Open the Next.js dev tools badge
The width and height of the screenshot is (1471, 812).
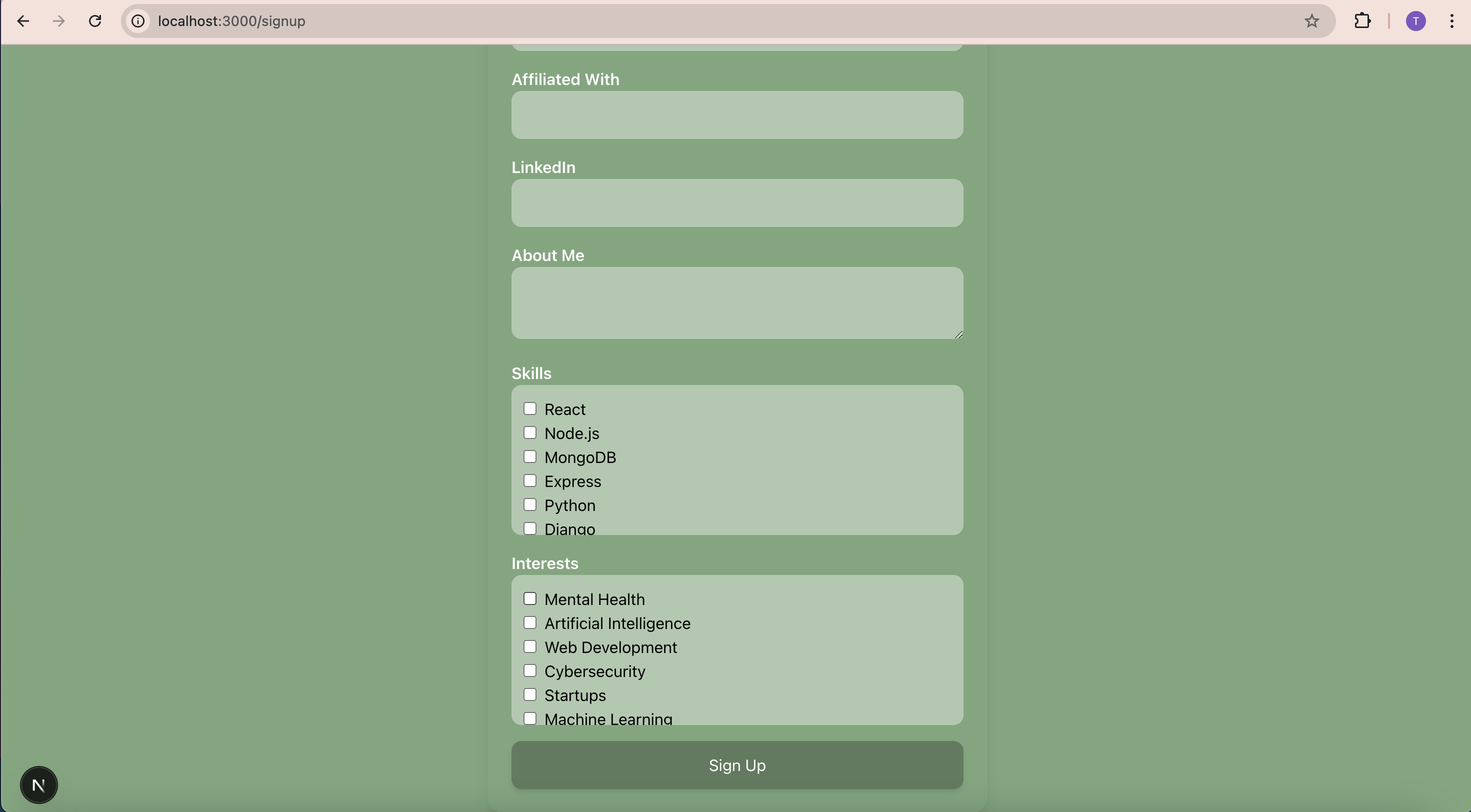[39, 785]
